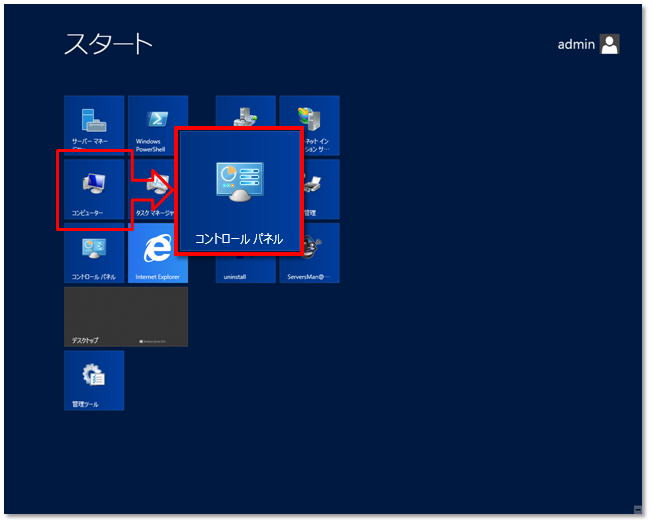Open the Server Manager tile

(x=94, y=125)
